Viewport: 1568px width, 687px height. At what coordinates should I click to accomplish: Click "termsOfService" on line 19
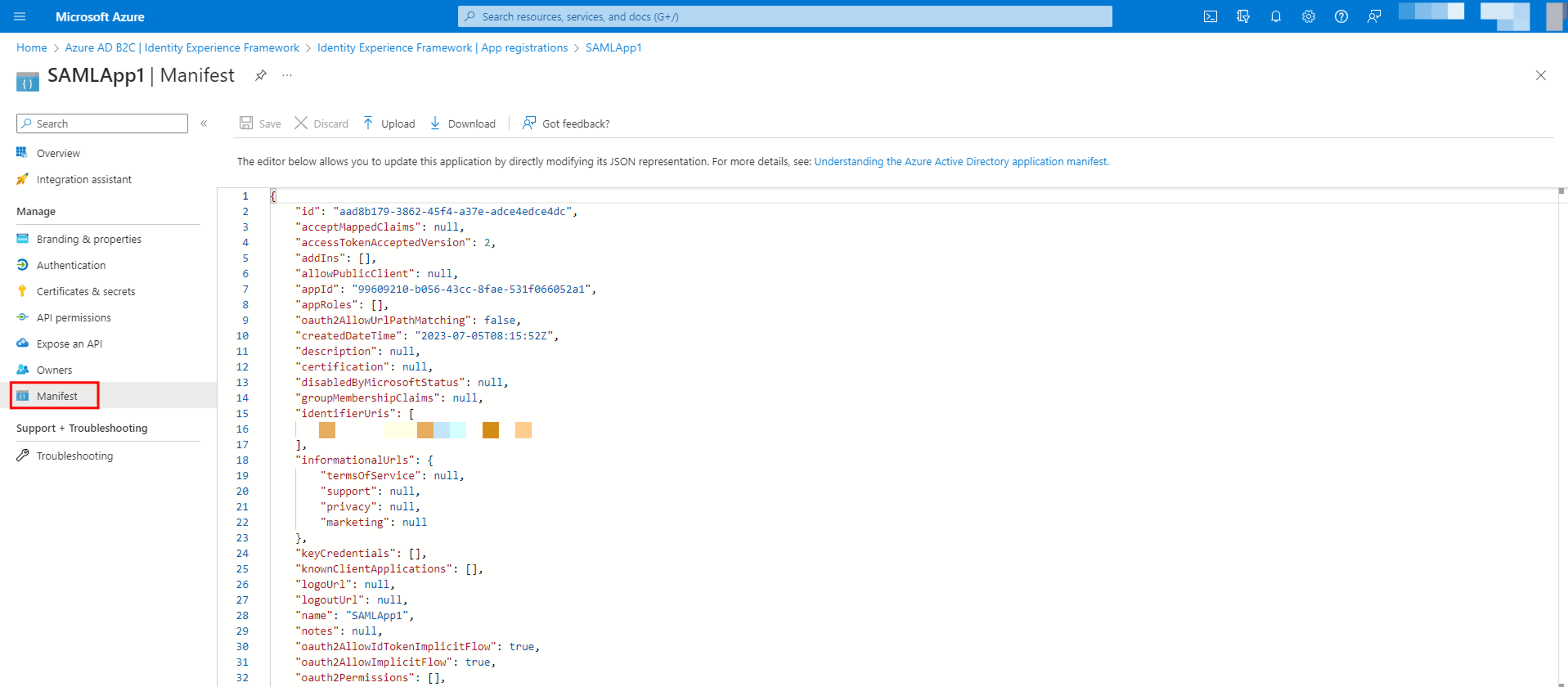[x=371, y=475]
